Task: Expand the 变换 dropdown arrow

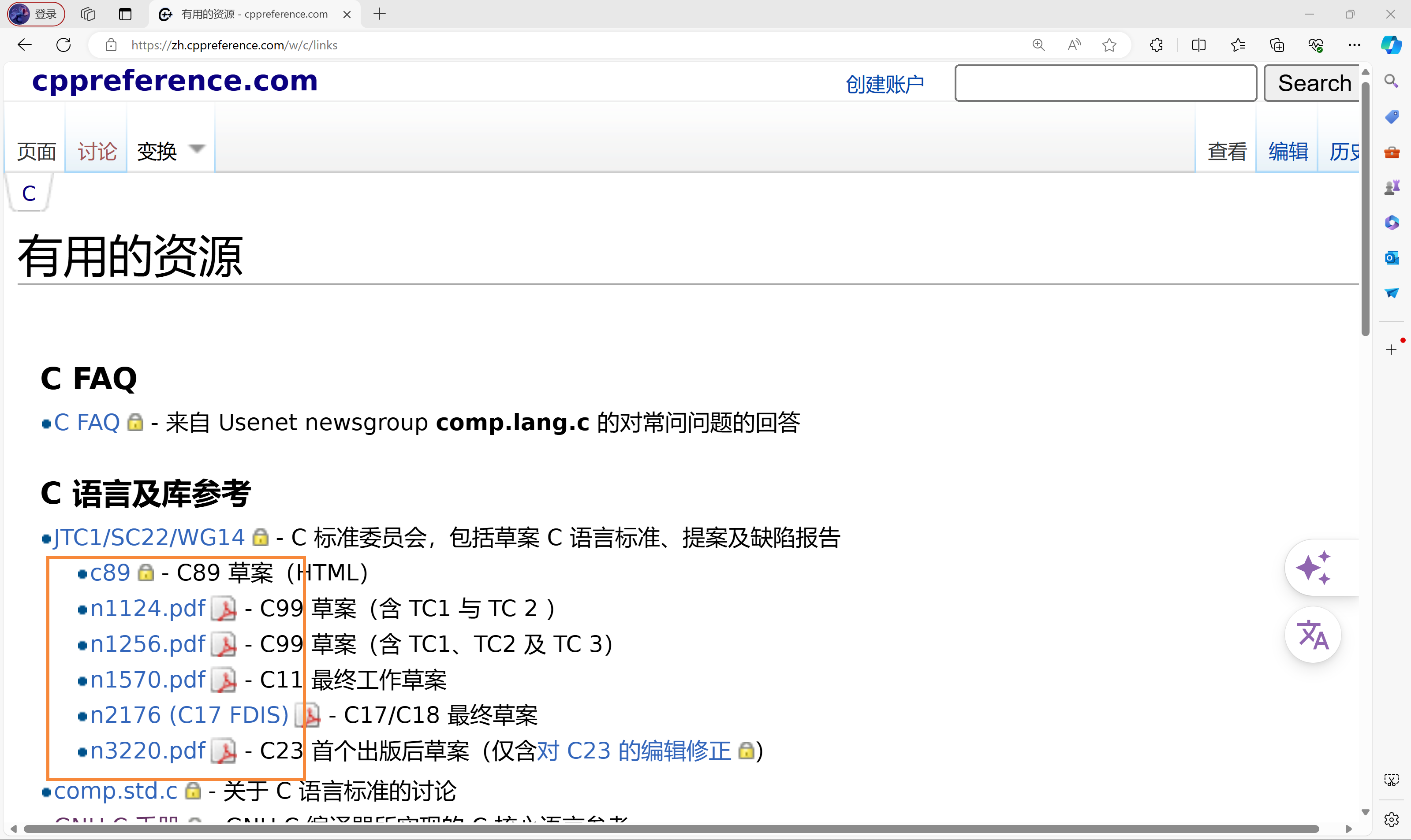Action: [197, 149]
